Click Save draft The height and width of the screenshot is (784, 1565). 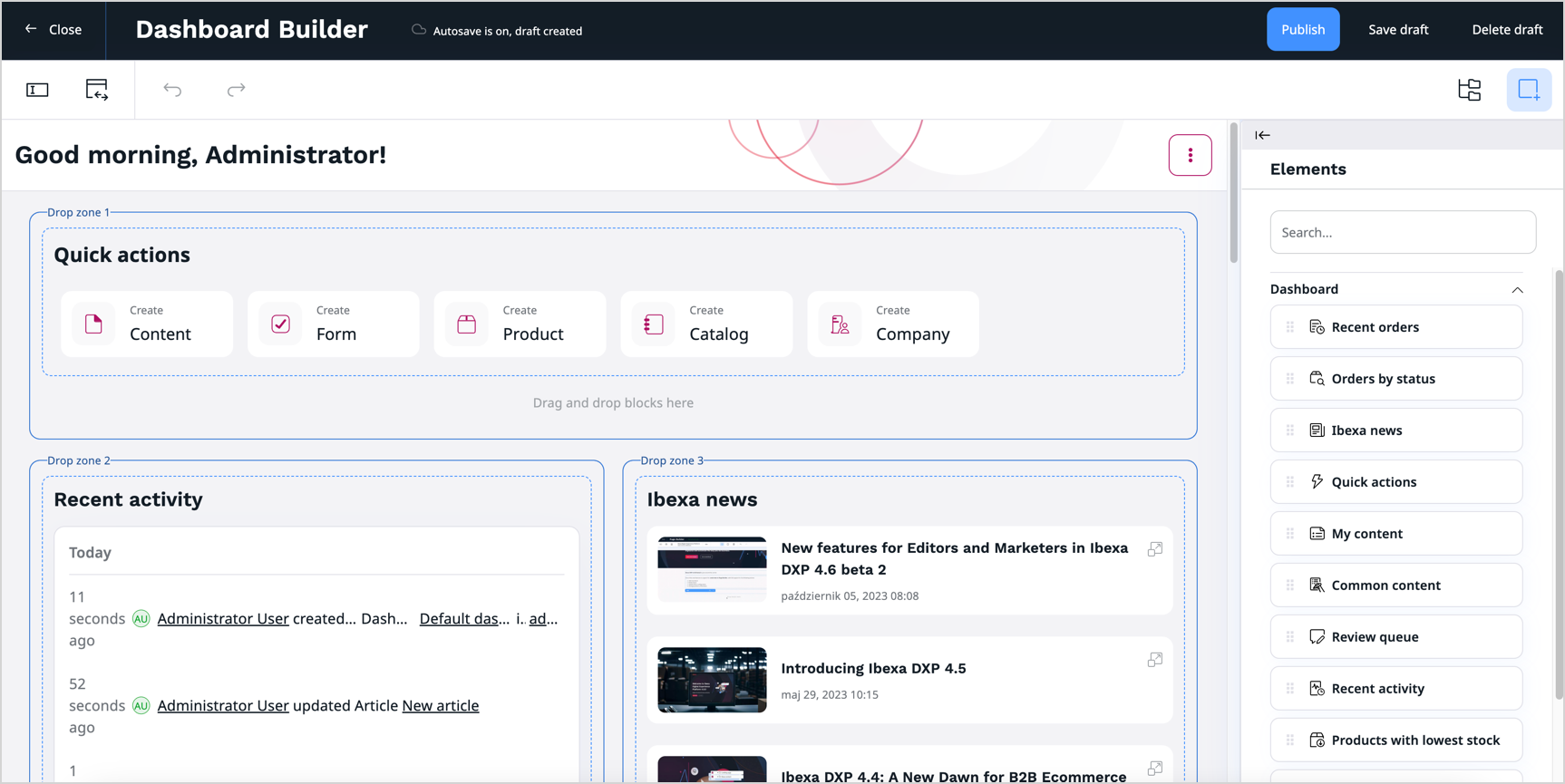click(x=1397, y=30)
